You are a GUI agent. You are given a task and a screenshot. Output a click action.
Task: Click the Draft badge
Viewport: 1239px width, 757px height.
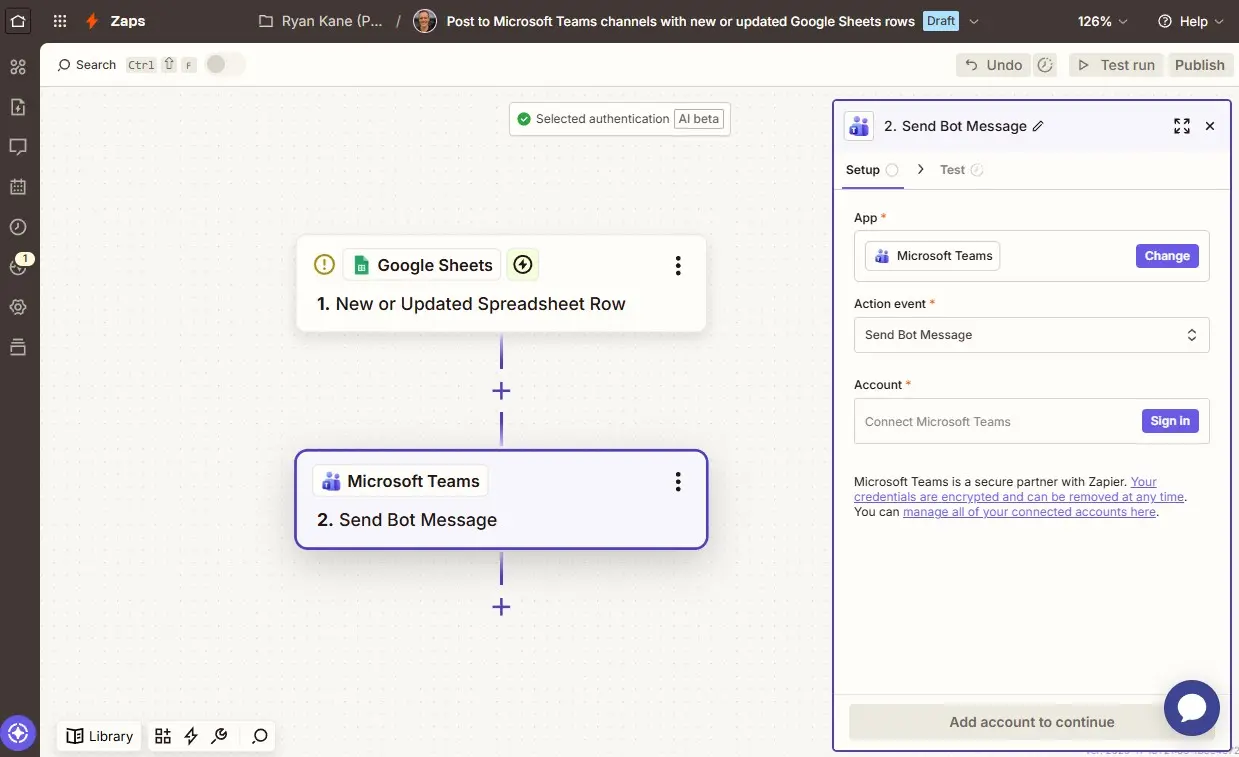[940, 21]
